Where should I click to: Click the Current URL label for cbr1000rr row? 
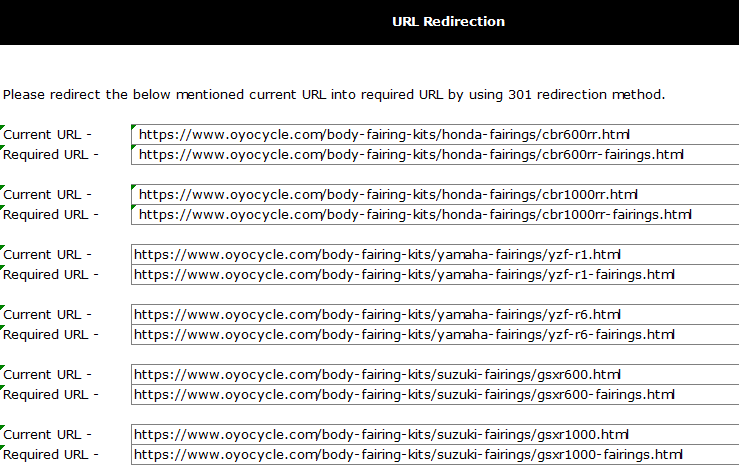point(47,195)
